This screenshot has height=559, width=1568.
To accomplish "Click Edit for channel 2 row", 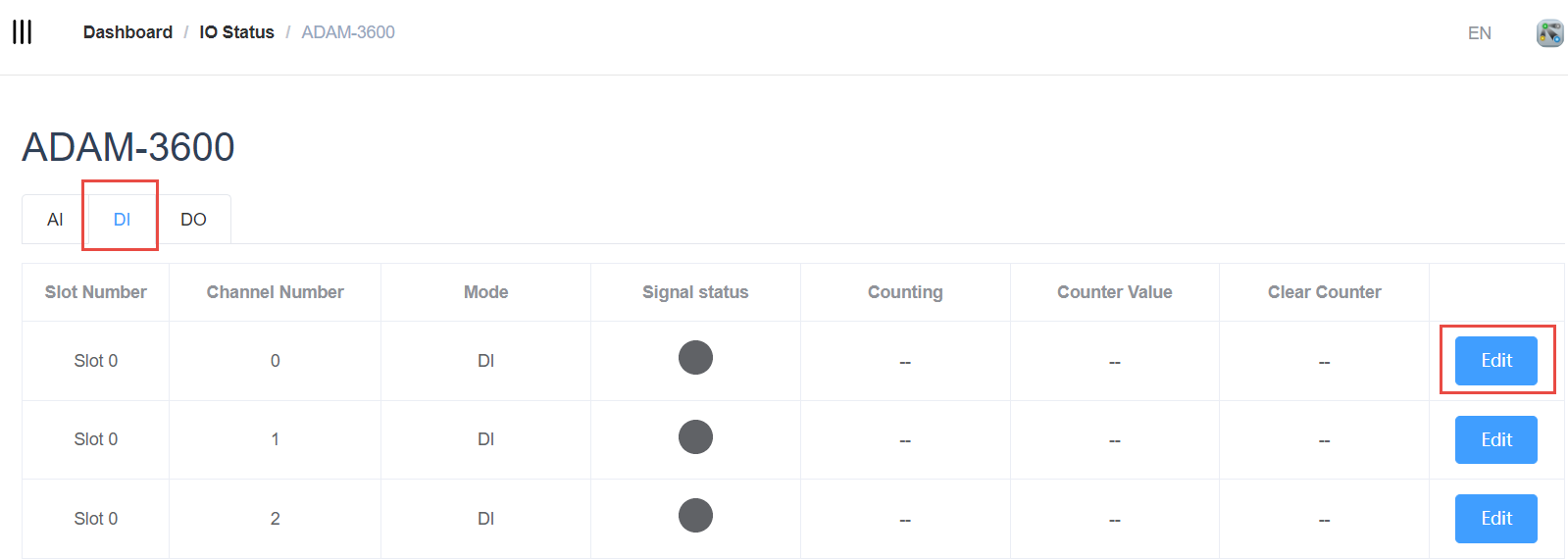I will coord(1495,519).
